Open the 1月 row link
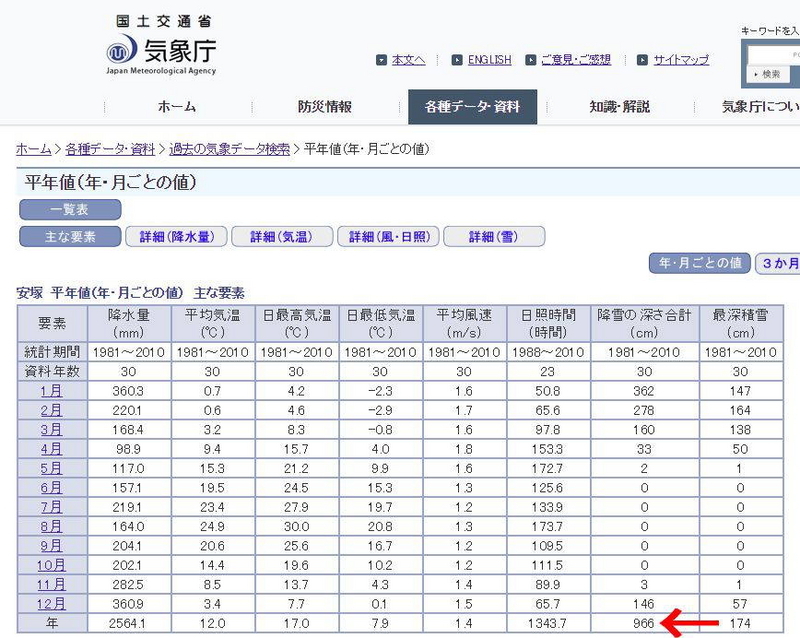The height and width of the screenshot is (638, 800). (x=52, y=391)
